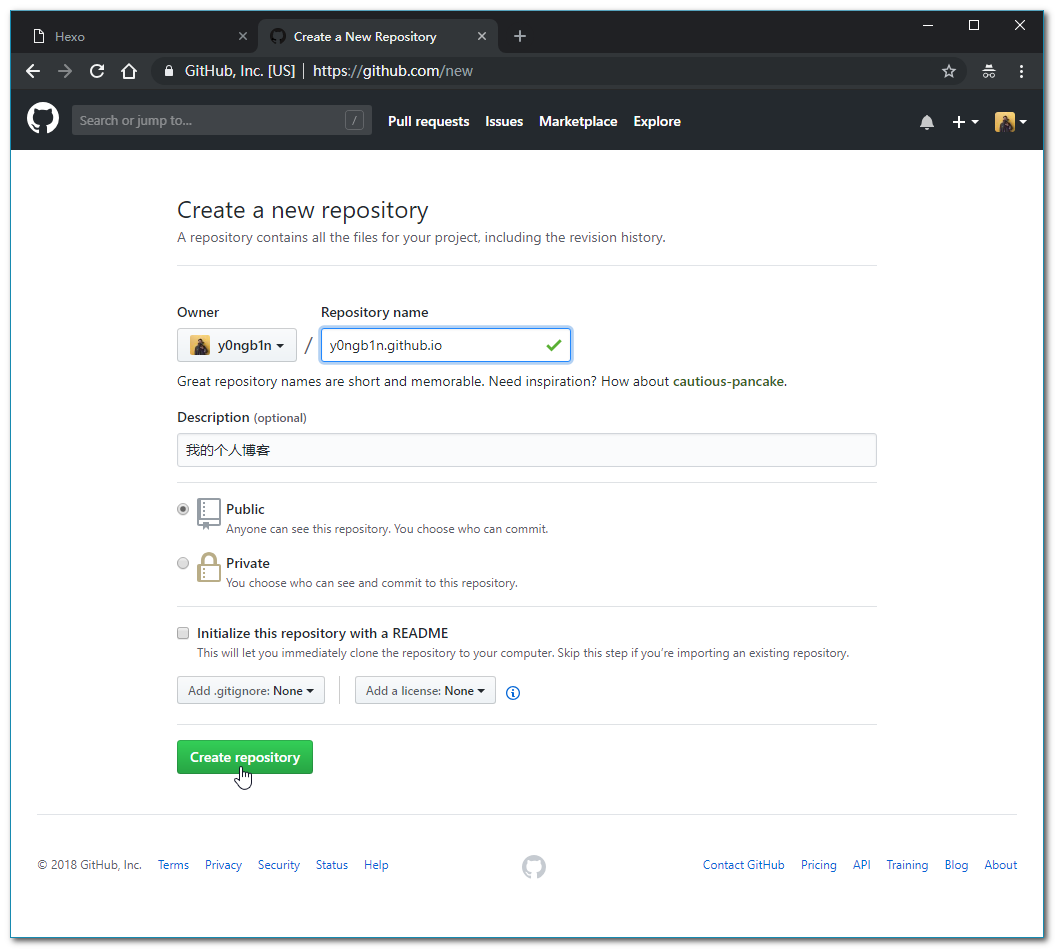Image resolution: width=1055 pixels, height=949 pixels.
Task: Click the GitHub octocat logo
Action: click(42, 120)
